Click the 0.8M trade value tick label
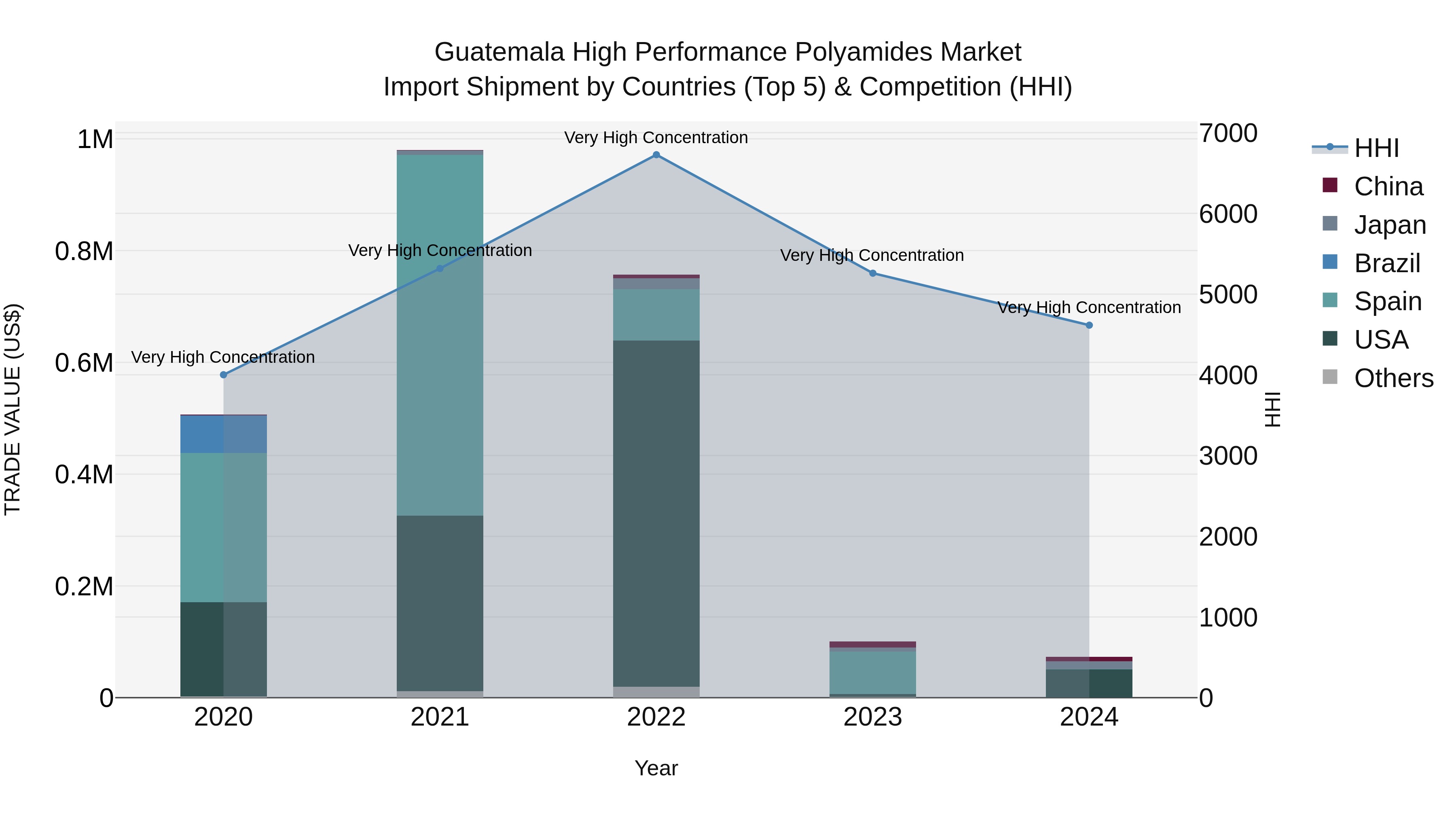1456x819 pixels. (x=84, y=251)
